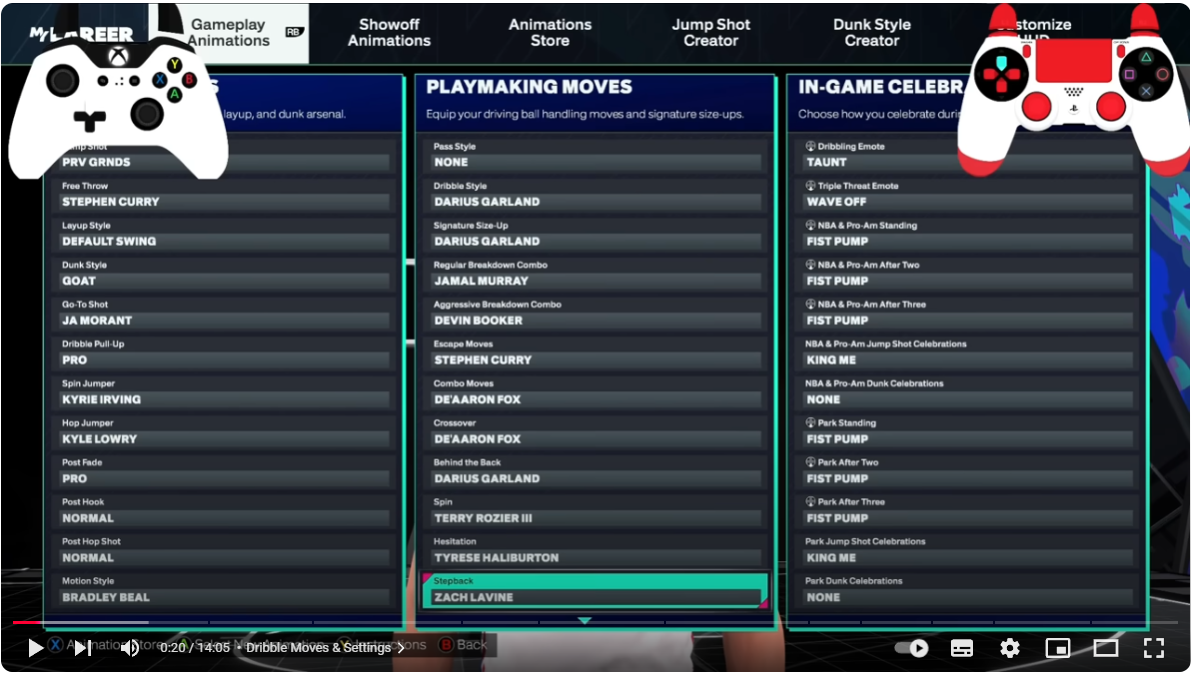The height and width of the screenshot is (674, 1193).
Task: Switch to miniplayer mode
Action: 1058,648
